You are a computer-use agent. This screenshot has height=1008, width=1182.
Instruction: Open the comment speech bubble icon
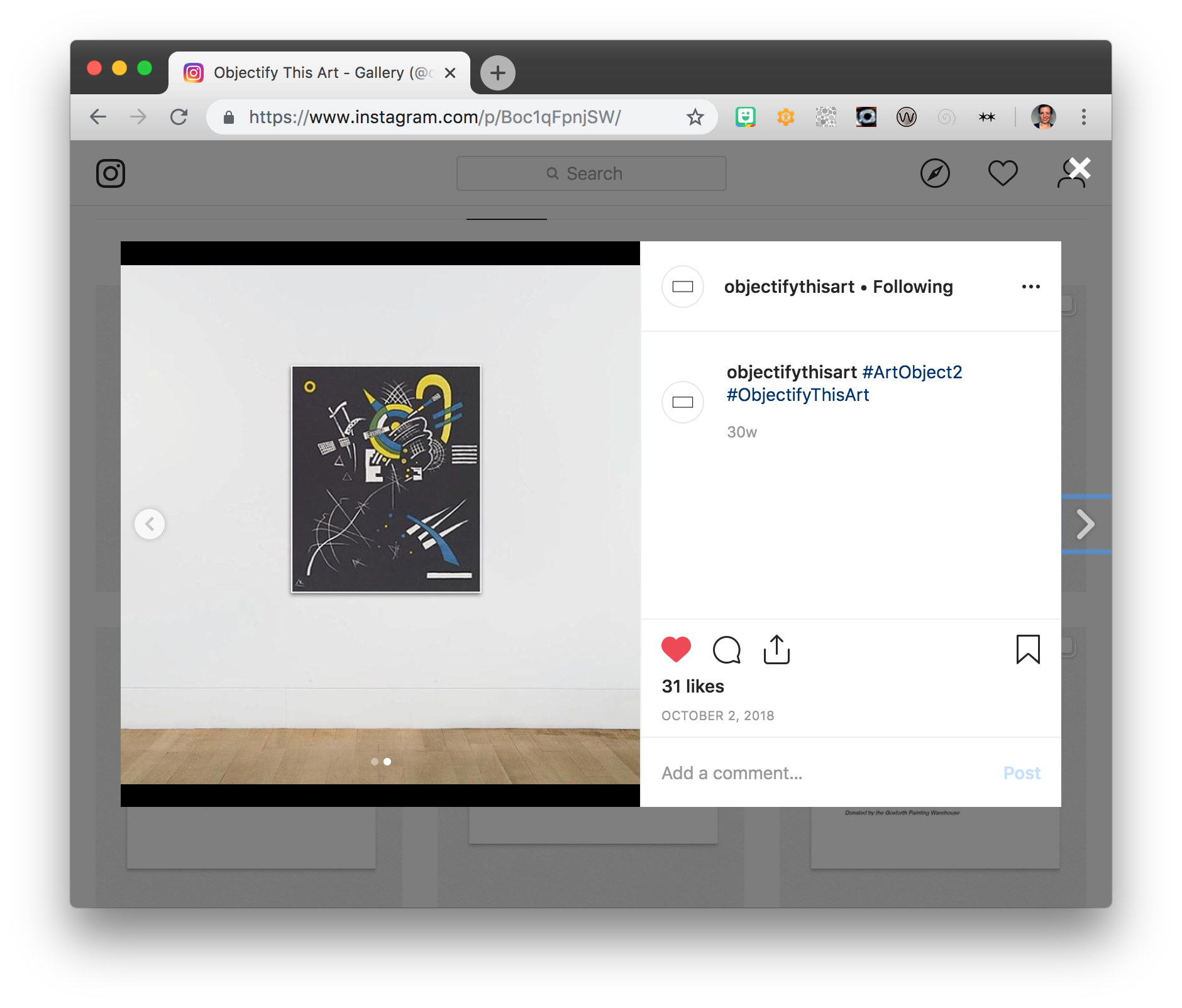coord(727,650)
